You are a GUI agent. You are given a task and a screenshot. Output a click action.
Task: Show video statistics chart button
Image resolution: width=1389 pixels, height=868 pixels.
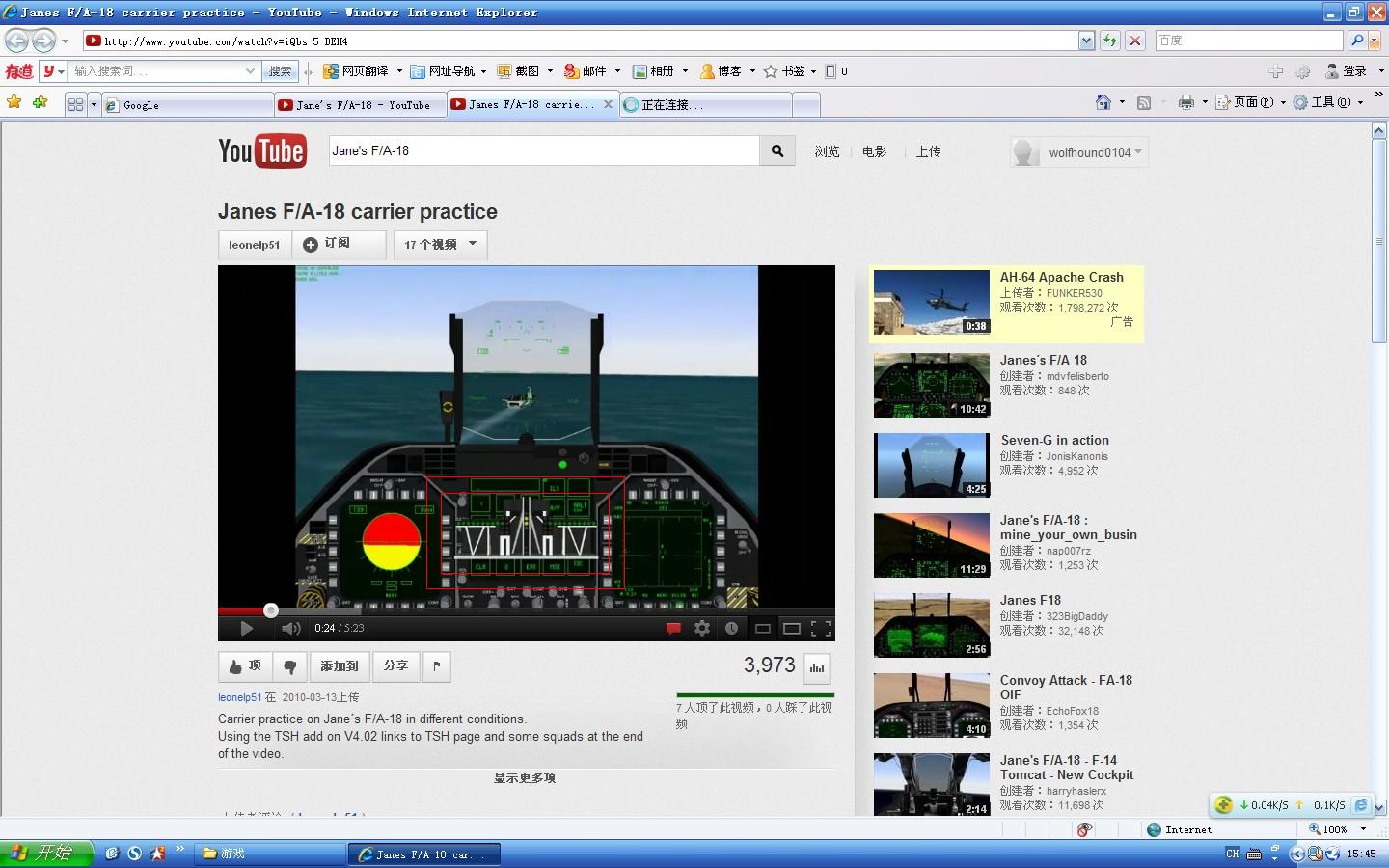(x=817, y=667)
